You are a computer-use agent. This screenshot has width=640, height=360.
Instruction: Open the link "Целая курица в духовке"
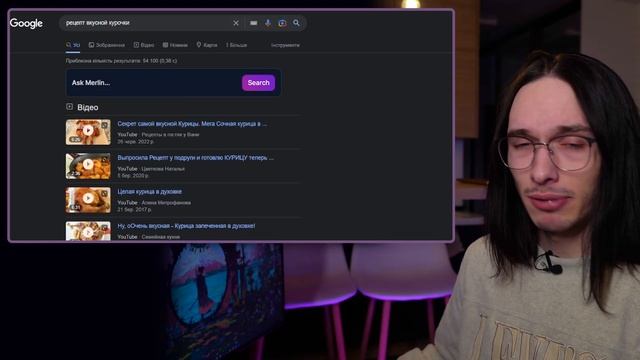tap(149, 191)
